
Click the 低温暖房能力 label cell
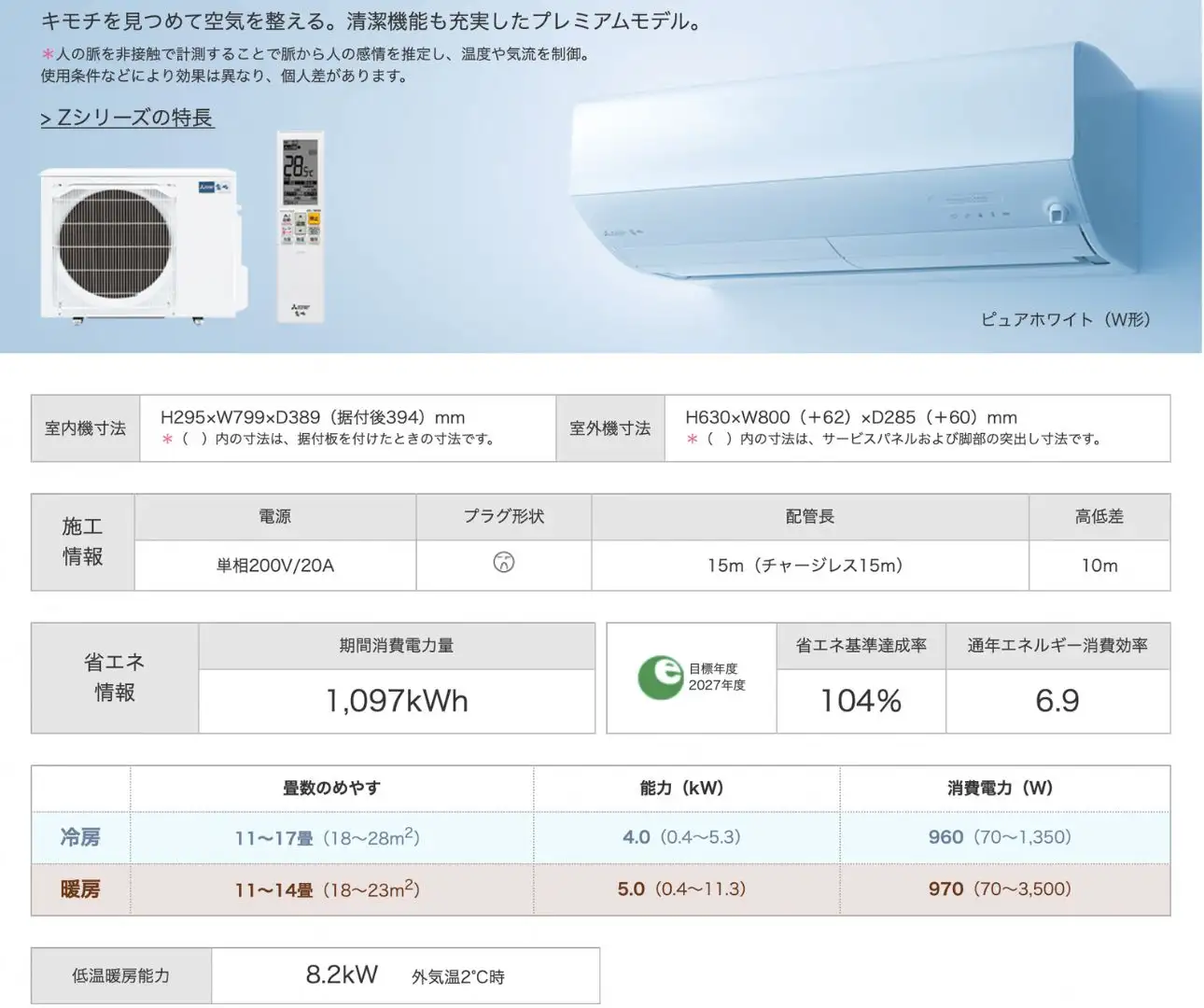[x=121, y=976]
